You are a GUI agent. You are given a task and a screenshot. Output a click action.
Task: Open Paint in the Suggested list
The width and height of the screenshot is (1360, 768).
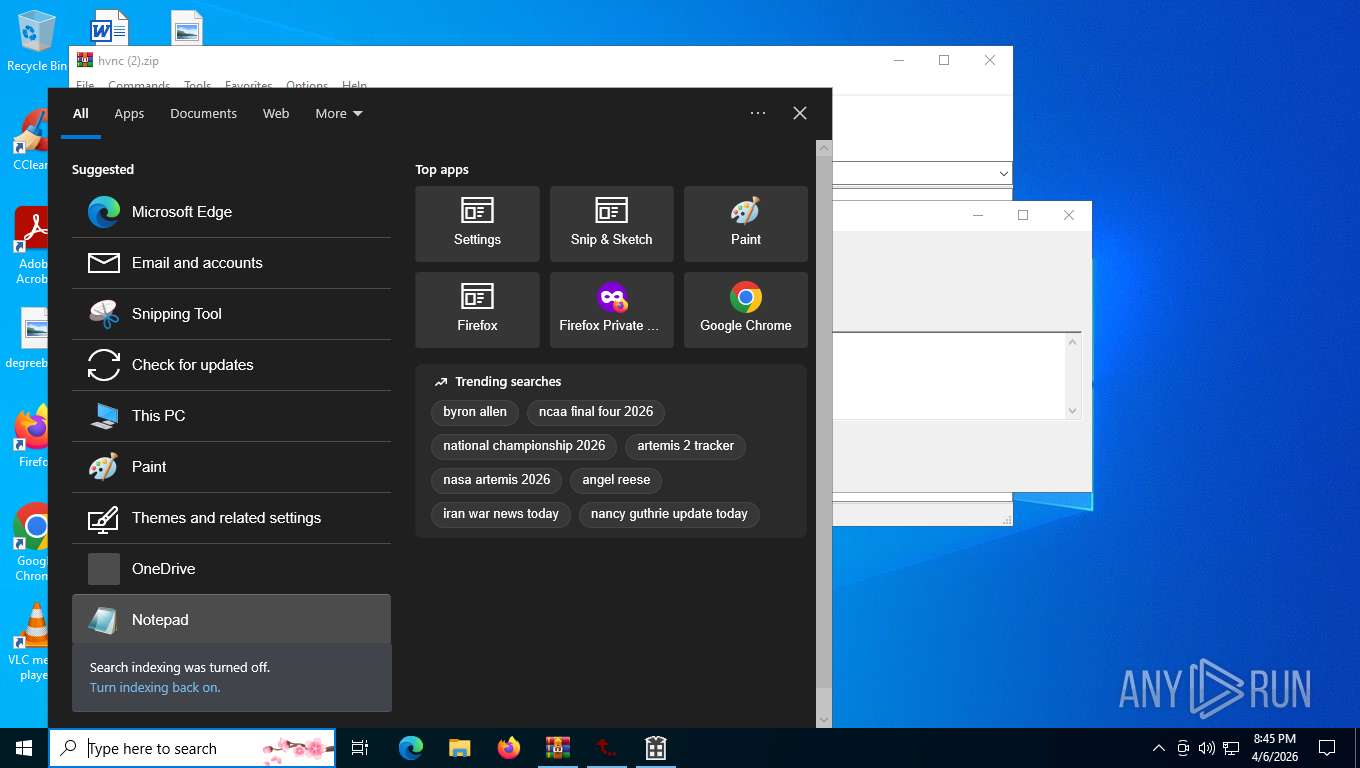231,467
